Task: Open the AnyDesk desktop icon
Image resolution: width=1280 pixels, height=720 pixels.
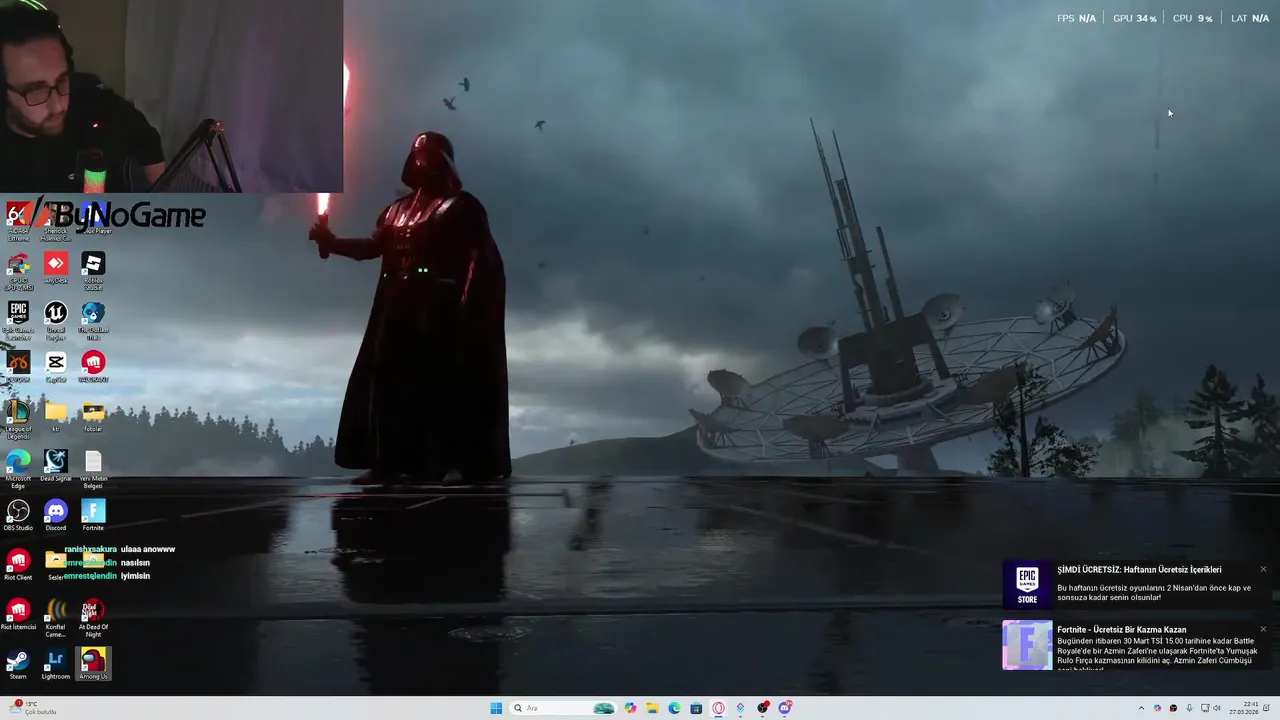Action: [56, 268]
